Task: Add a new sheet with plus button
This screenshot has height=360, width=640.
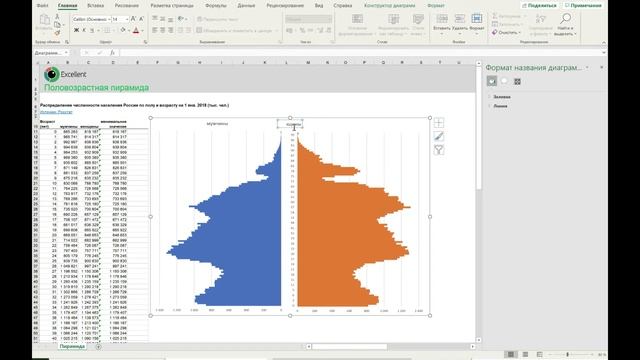Action: click(98, 347)
